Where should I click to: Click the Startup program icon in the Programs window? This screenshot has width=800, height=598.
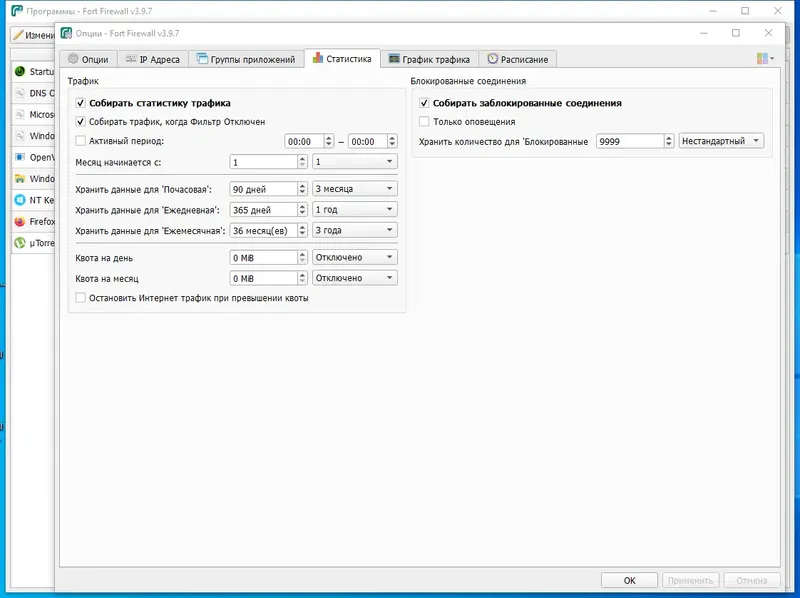click(20, 71)
